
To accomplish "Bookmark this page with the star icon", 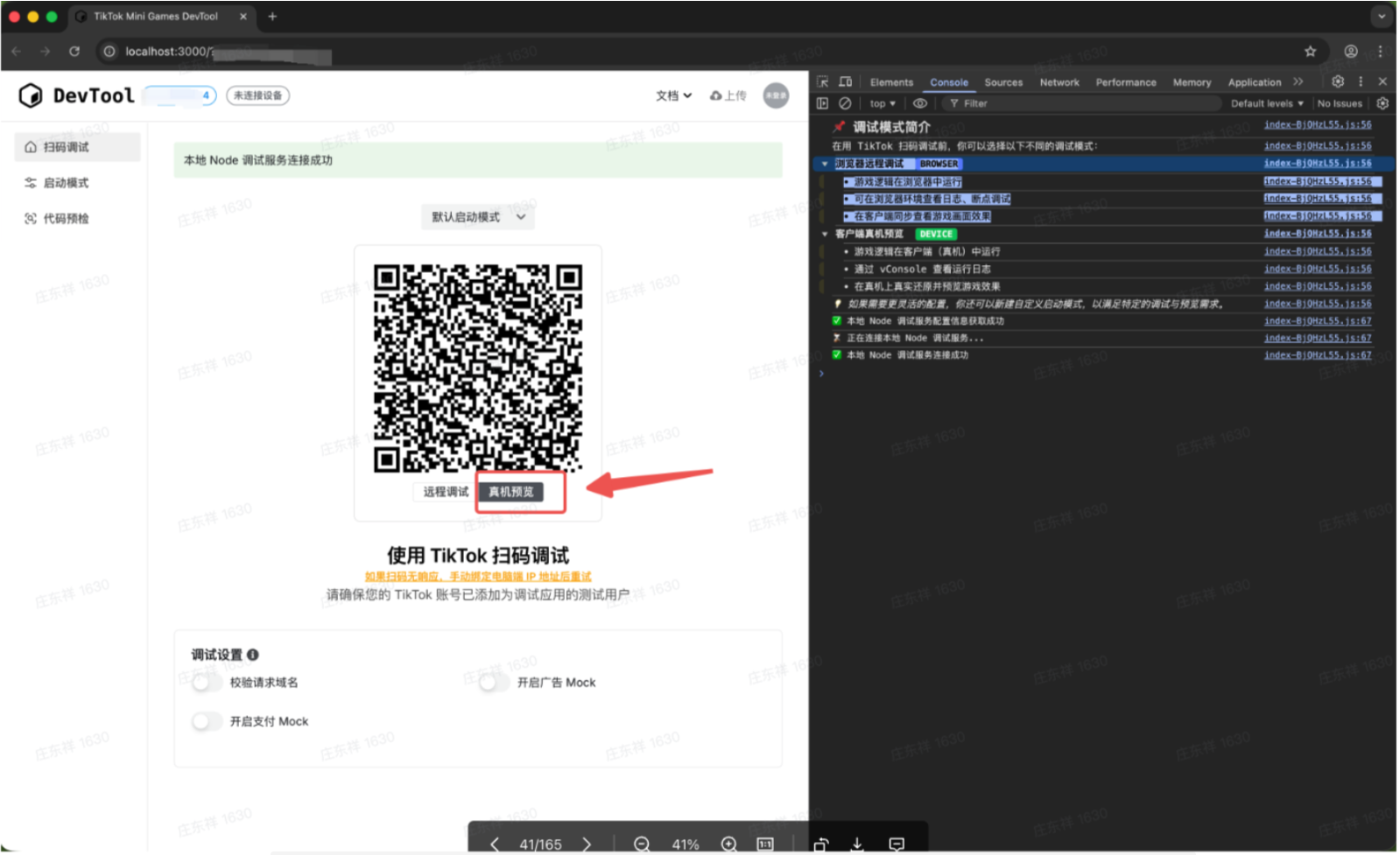I will click(x=1310, y=52).
